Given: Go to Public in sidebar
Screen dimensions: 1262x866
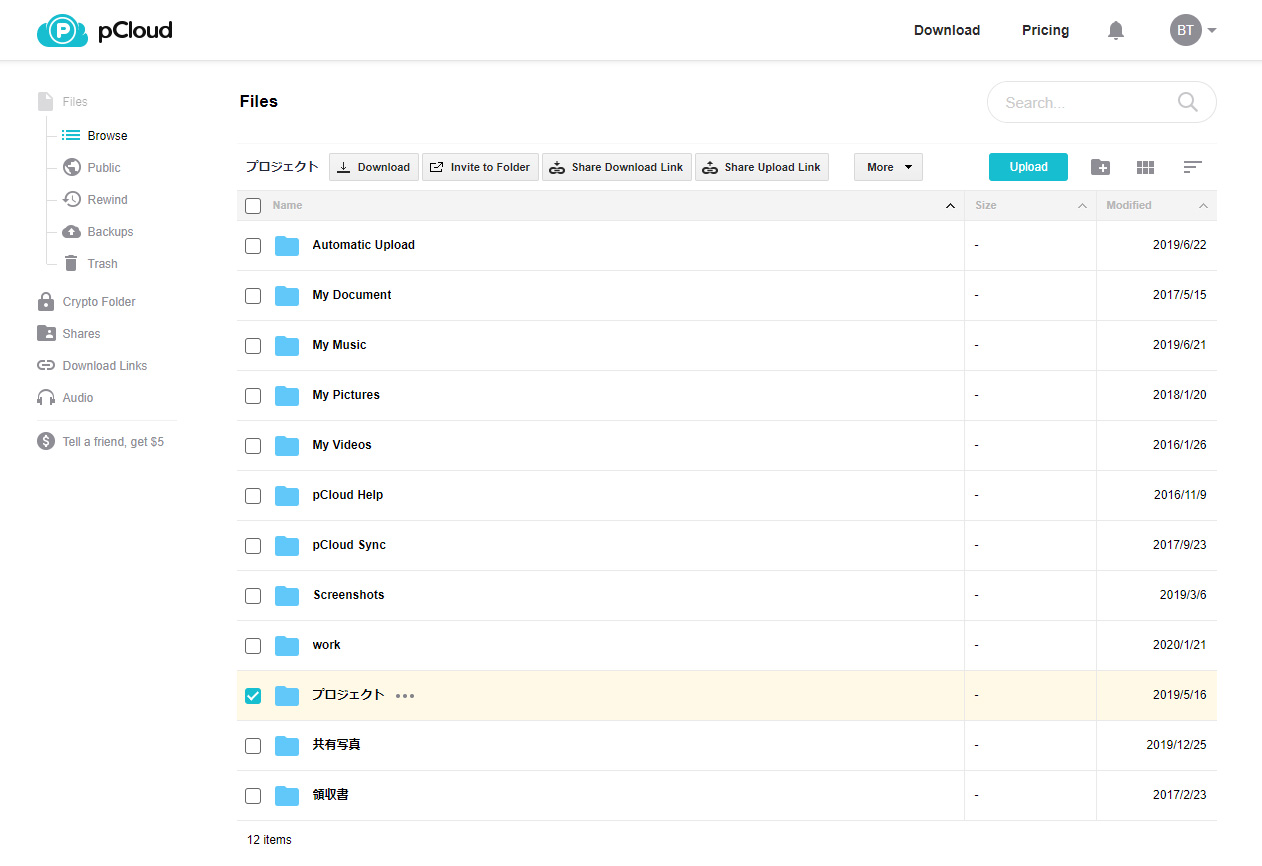Looking at the screenshot, I should pyautogui.click(x=104, y=168).
